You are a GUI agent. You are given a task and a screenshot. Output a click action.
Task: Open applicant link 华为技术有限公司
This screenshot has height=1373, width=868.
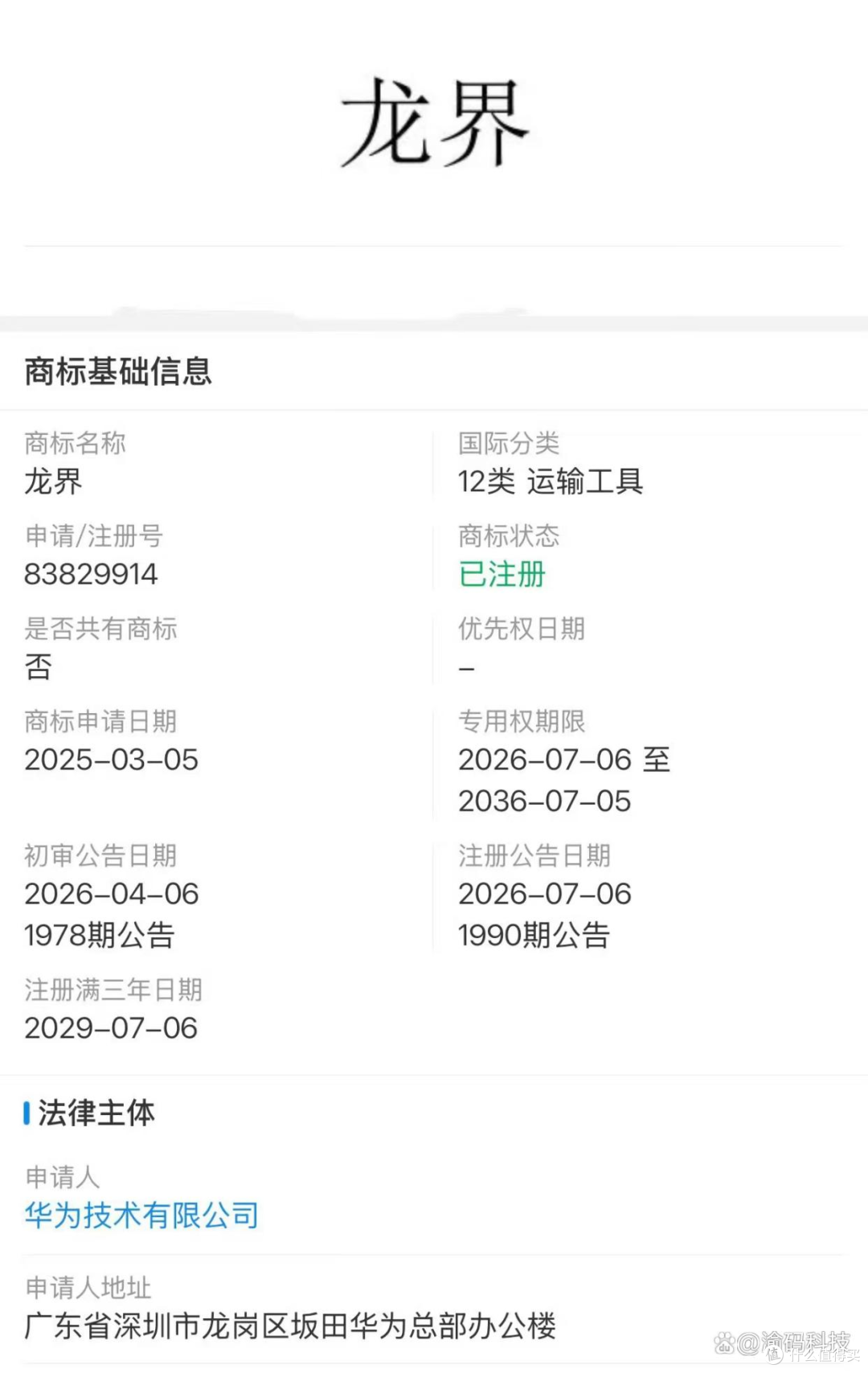tap(141, 1215)
